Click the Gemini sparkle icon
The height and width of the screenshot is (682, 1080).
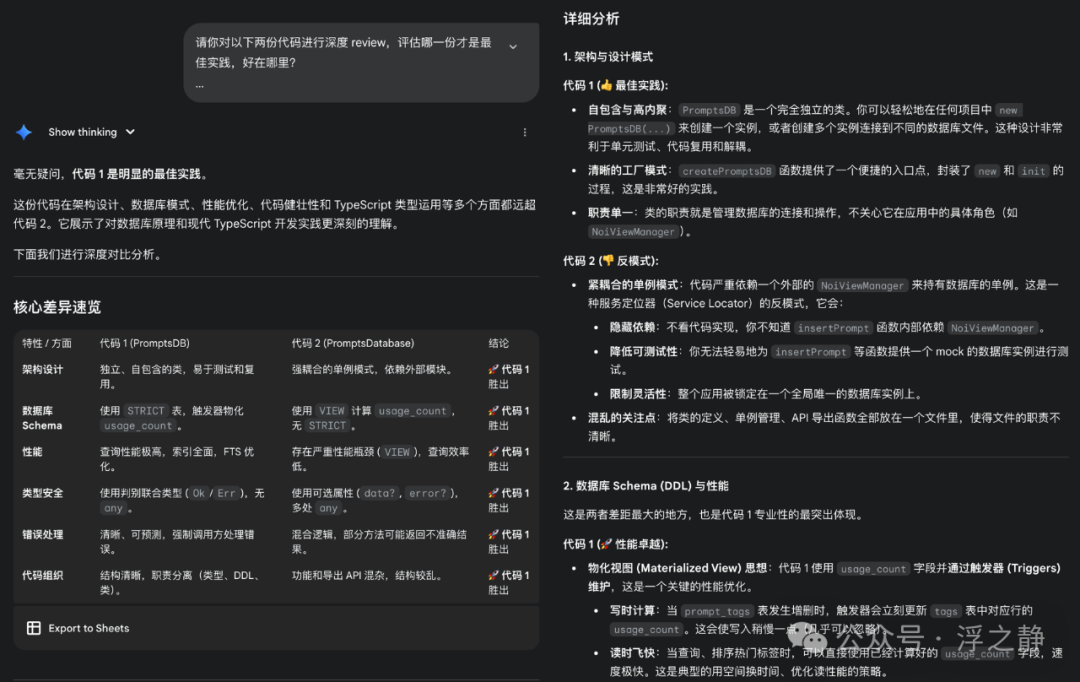click(24, 132)
